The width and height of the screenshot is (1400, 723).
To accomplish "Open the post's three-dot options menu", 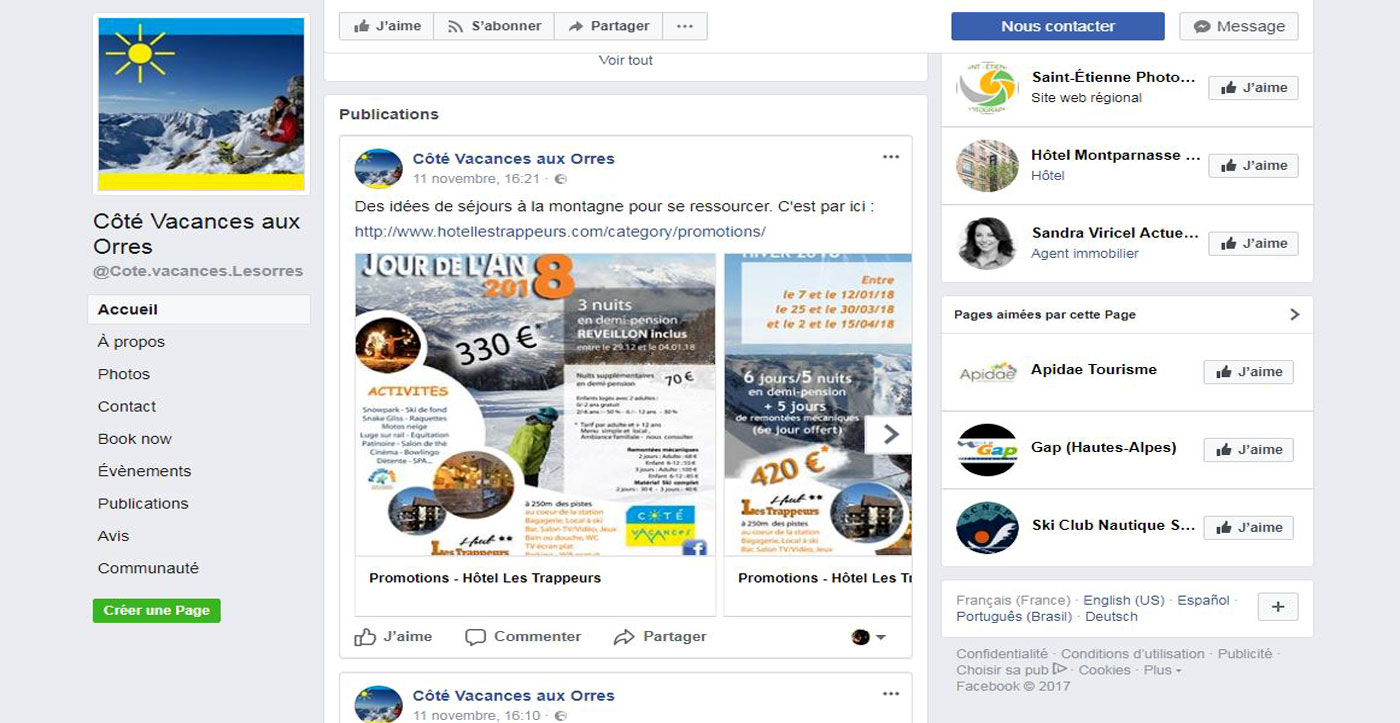I will (890, 157).
